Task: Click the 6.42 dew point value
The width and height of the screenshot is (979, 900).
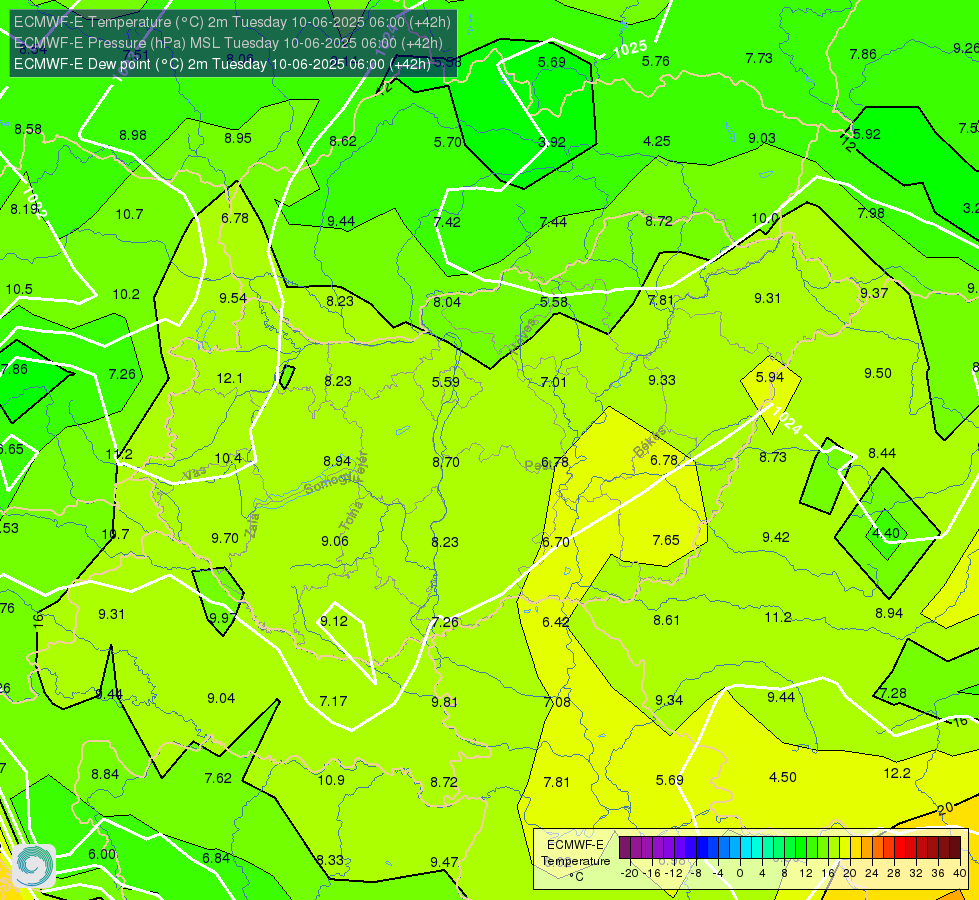Action: pyautogui.click(x=556, y=622)
